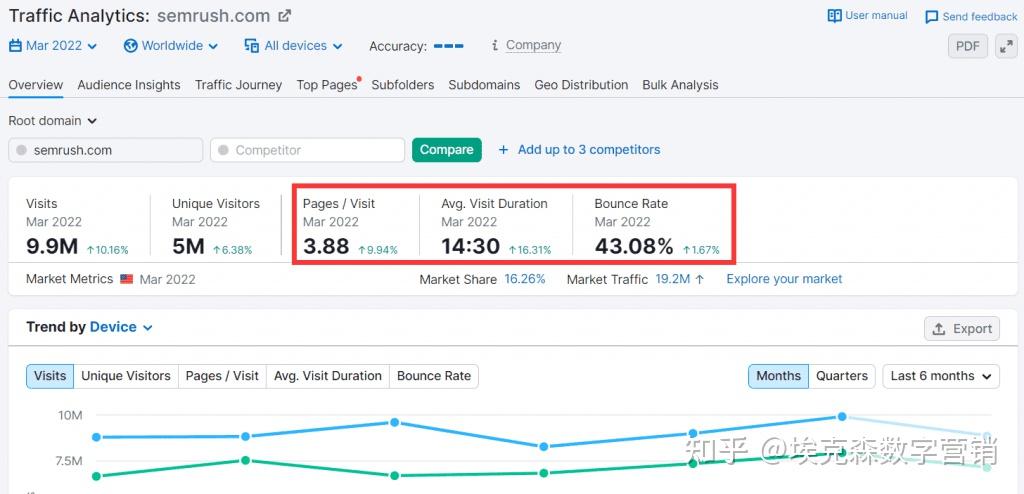Click Add up to 3 competitors link
Viewport: 1024px width, 494px height.
589,150
